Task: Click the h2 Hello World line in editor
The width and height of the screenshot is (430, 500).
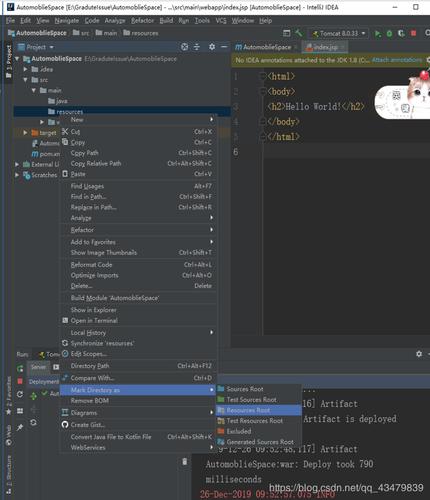Action: click(316, 107)
